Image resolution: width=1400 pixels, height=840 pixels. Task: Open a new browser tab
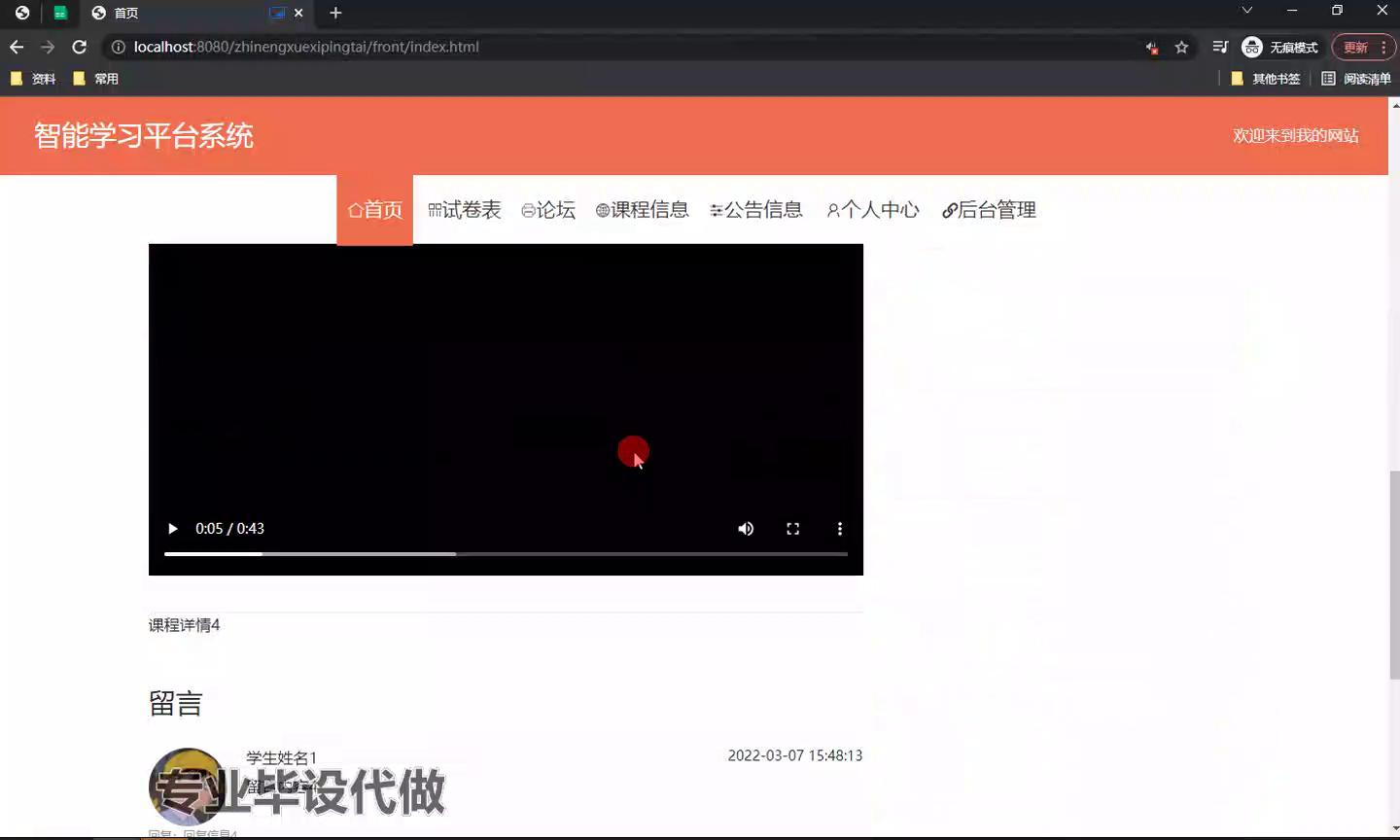click(335, 13)
